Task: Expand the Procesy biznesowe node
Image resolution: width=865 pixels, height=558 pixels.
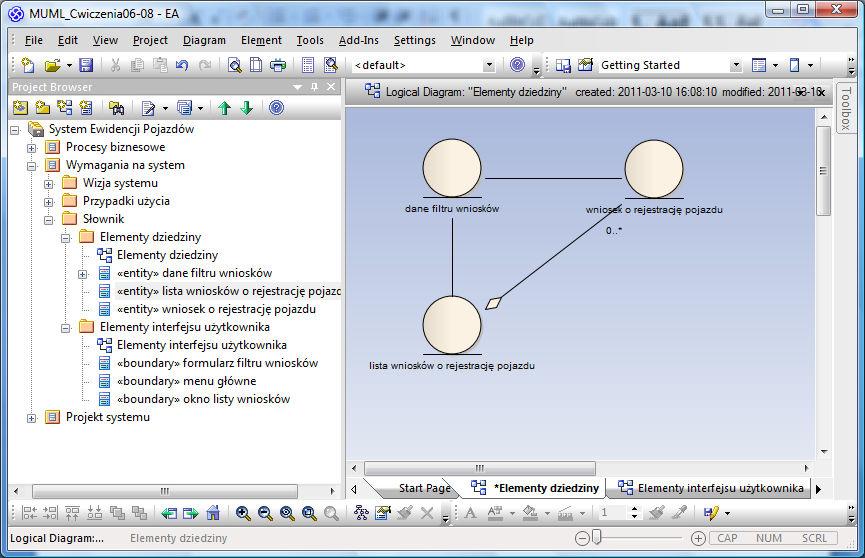Action: [32, 148]
